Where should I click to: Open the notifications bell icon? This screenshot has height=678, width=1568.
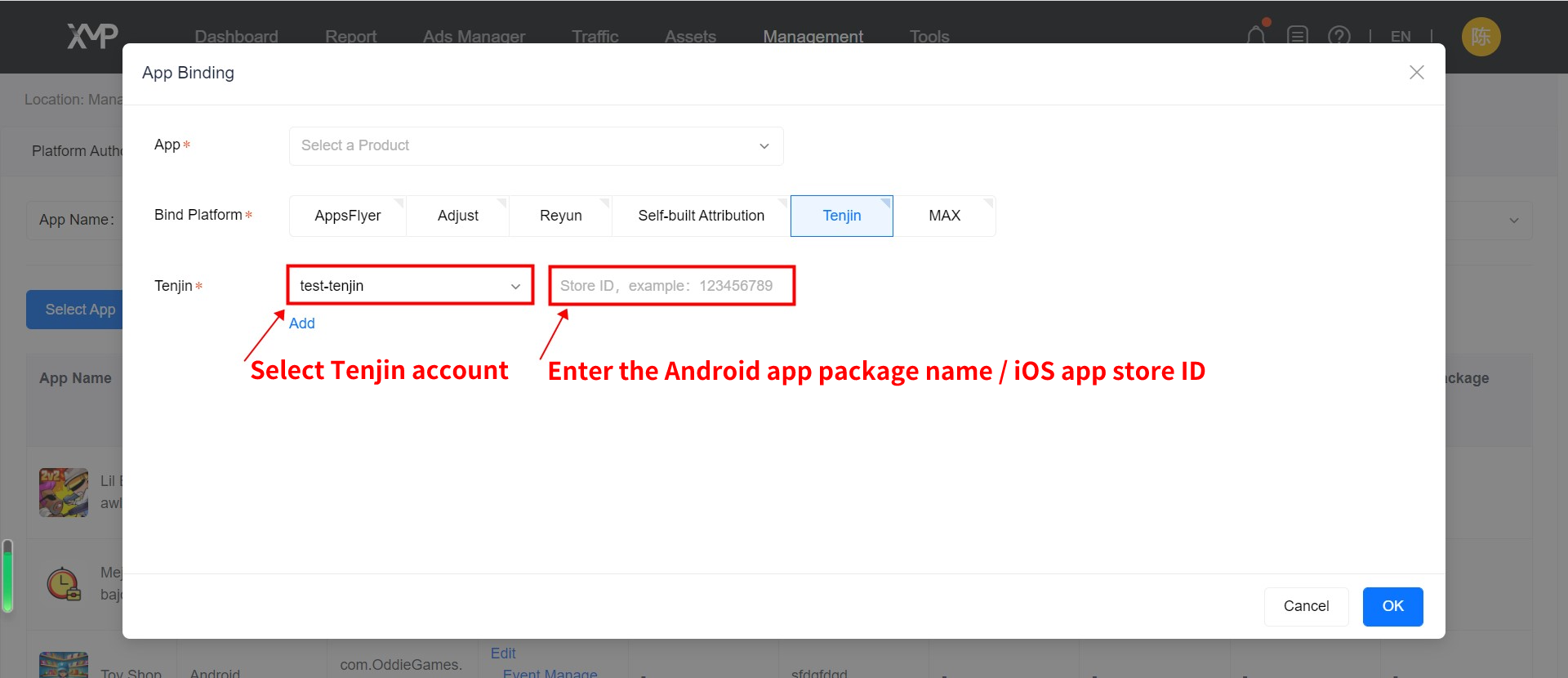[1256, 35]
